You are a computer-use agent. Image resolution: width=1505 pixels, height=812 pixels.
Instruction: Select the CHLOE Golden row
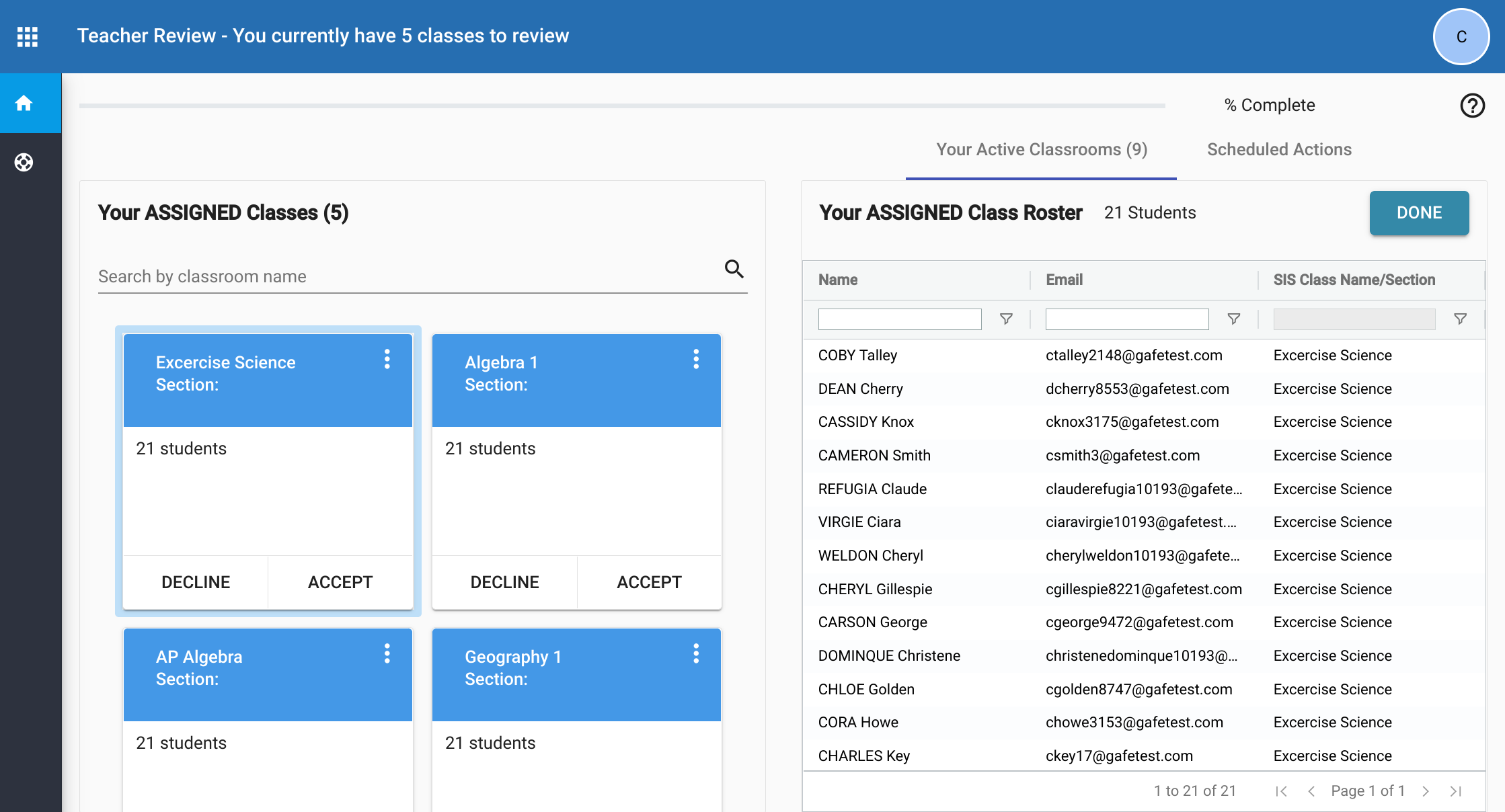pyautogui.click(x=1143, y=690)
